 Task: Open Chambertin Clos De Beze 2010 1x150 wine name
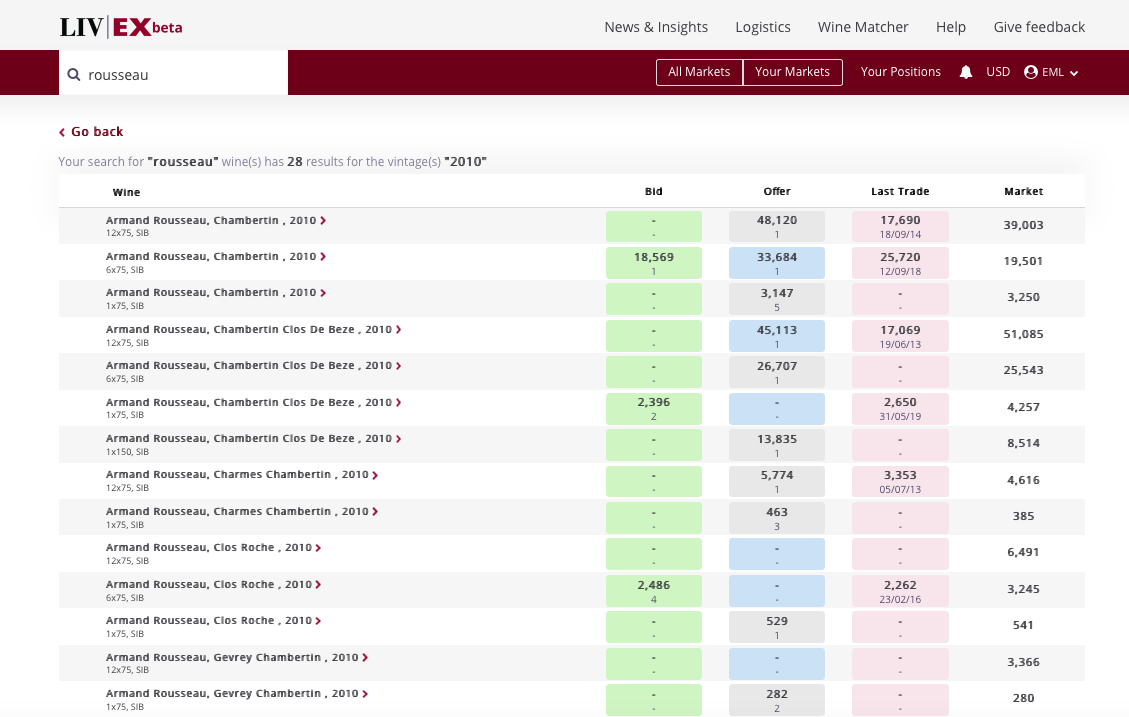point(249,438)
